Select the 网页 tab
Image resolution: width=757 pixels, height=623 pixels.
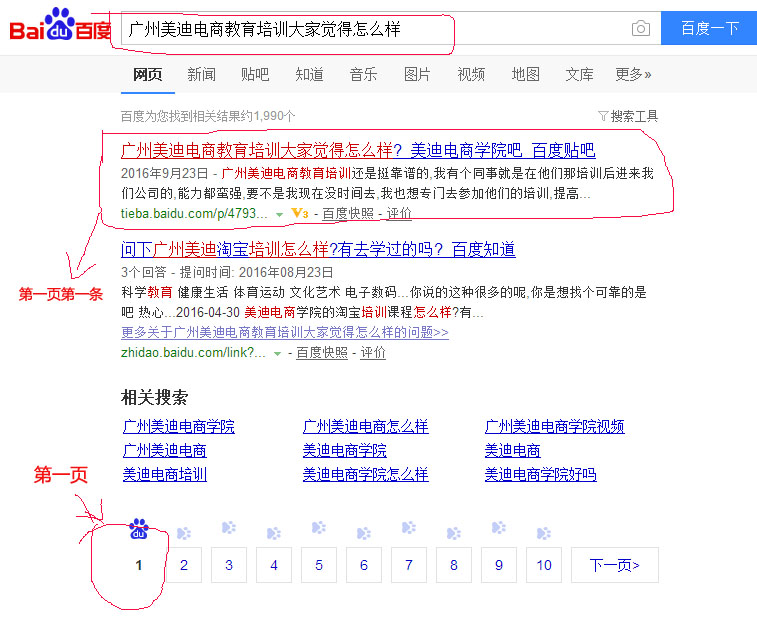[x=147, y=74]
